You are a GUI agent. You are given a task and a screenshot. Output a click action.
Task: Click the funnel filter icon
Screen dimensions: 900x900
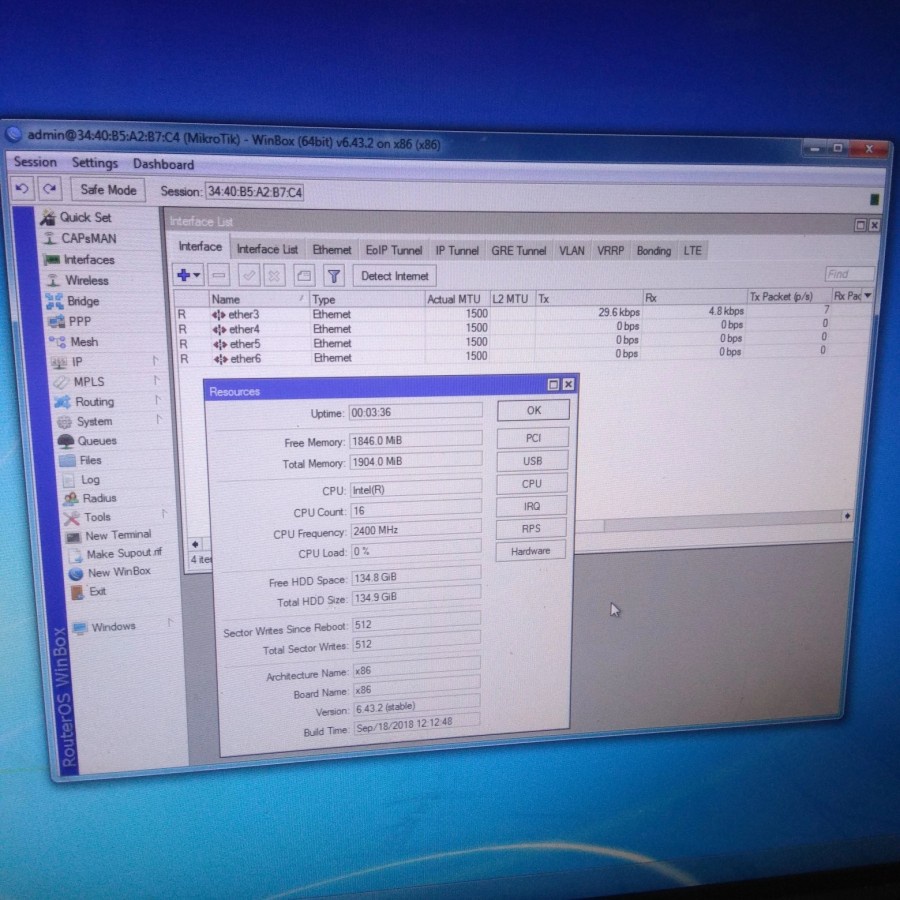(x=334, y=275)
